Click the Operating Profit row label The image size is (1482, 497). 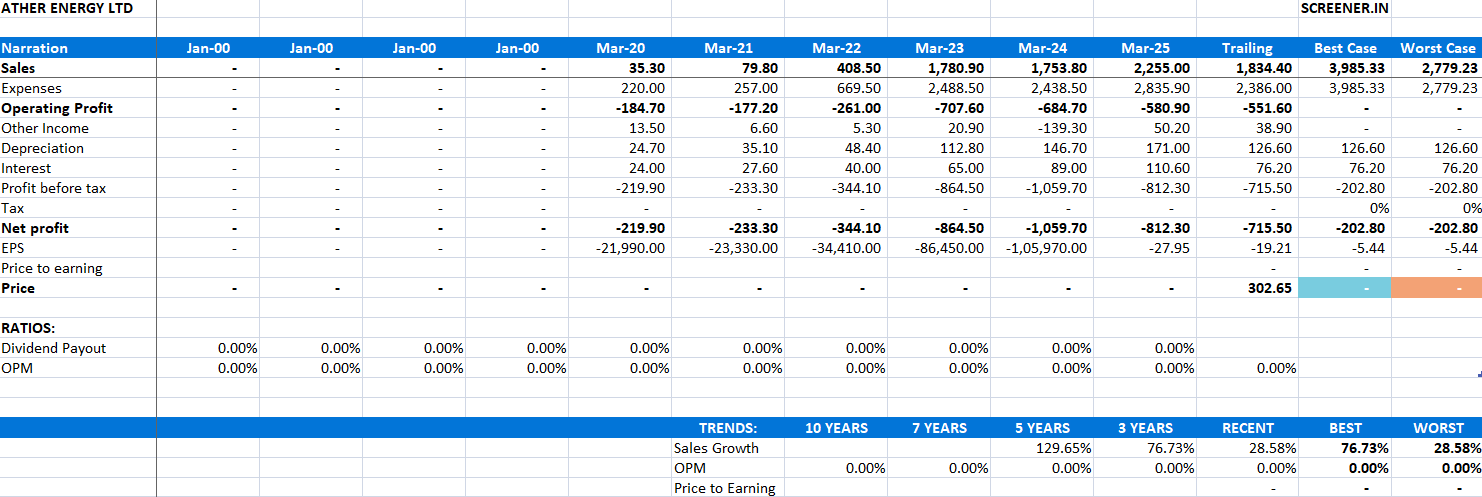(57, 108)
